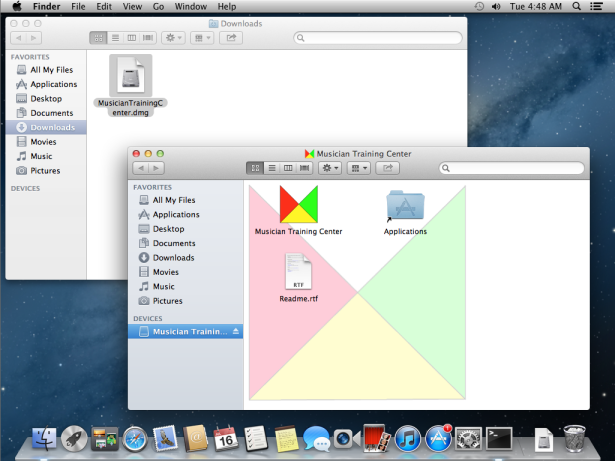Viewport: 615px width, 461px height.
Task: Open the View menu
Action: point(132,6)
